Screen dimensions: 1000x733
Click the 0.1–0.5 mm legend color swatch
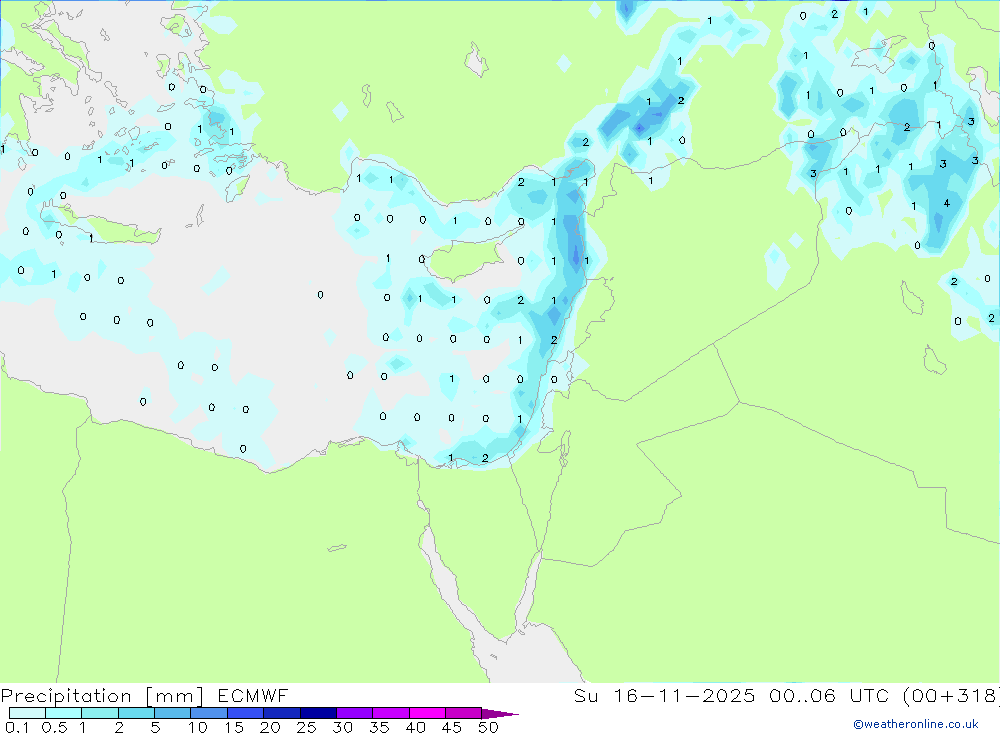pyautogui.click(x=27, y=713)
